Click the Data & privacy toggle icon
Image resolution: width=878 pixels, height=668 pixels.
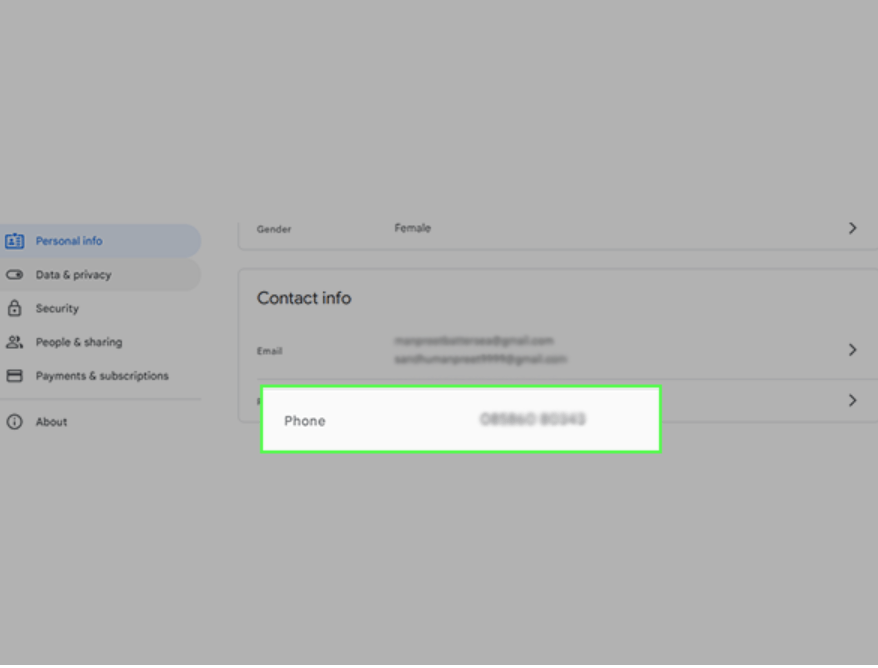click(x=14, y=275)
